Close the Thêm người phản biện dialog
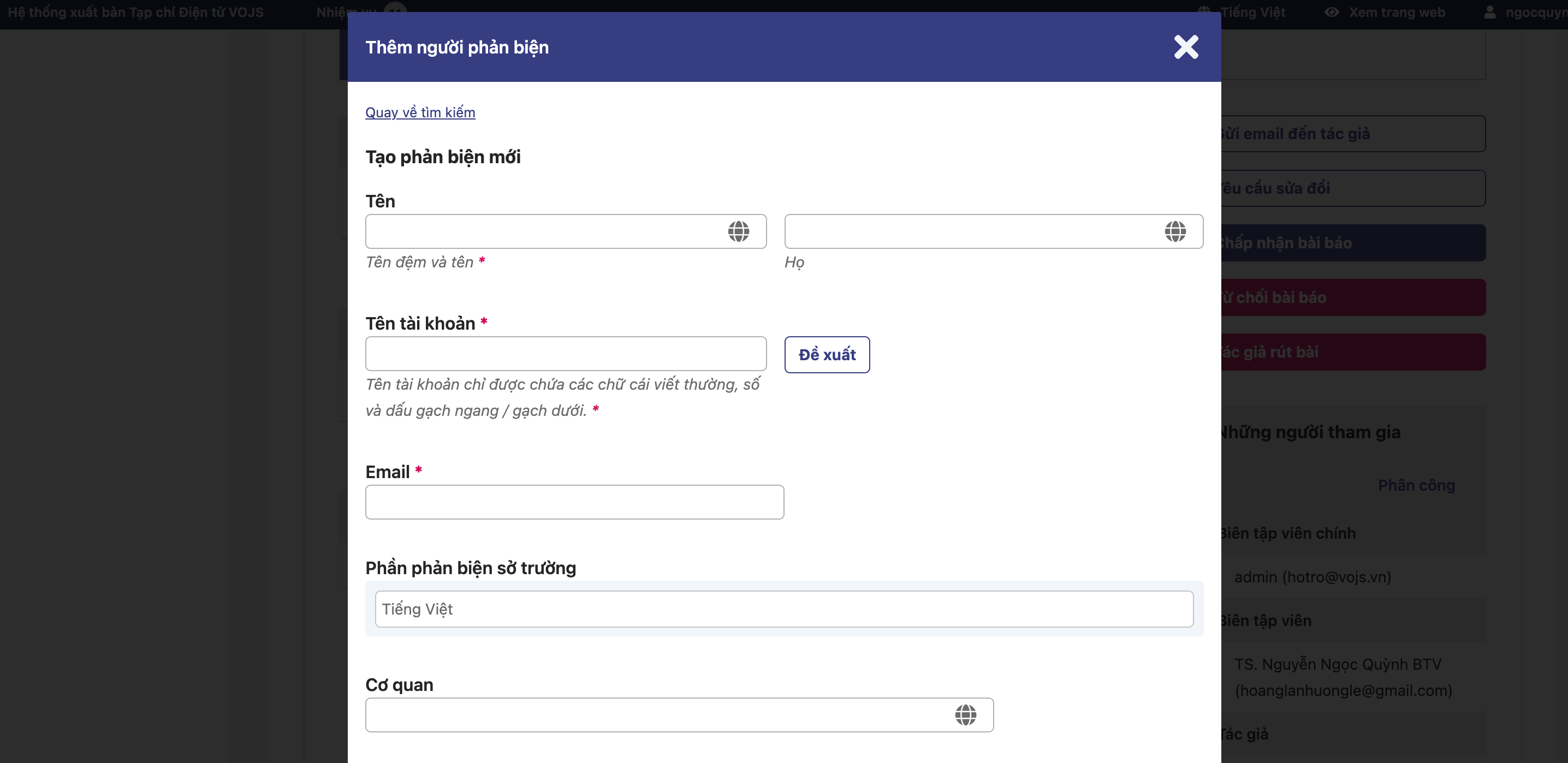 click(x=1186, y=47)
